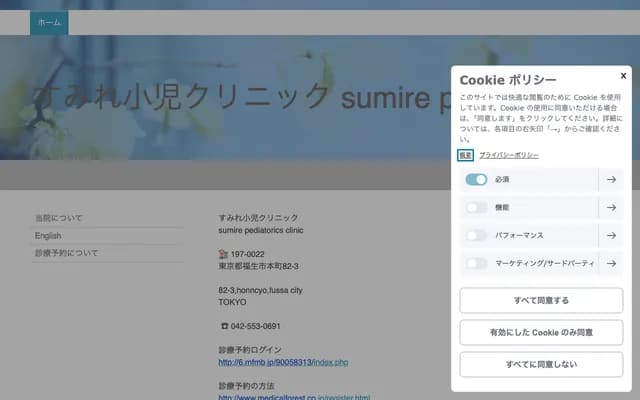The image size is (640, 400).
Task: Follow the 診療予約ログイン URL link
Action: click(x=283, y=362)
